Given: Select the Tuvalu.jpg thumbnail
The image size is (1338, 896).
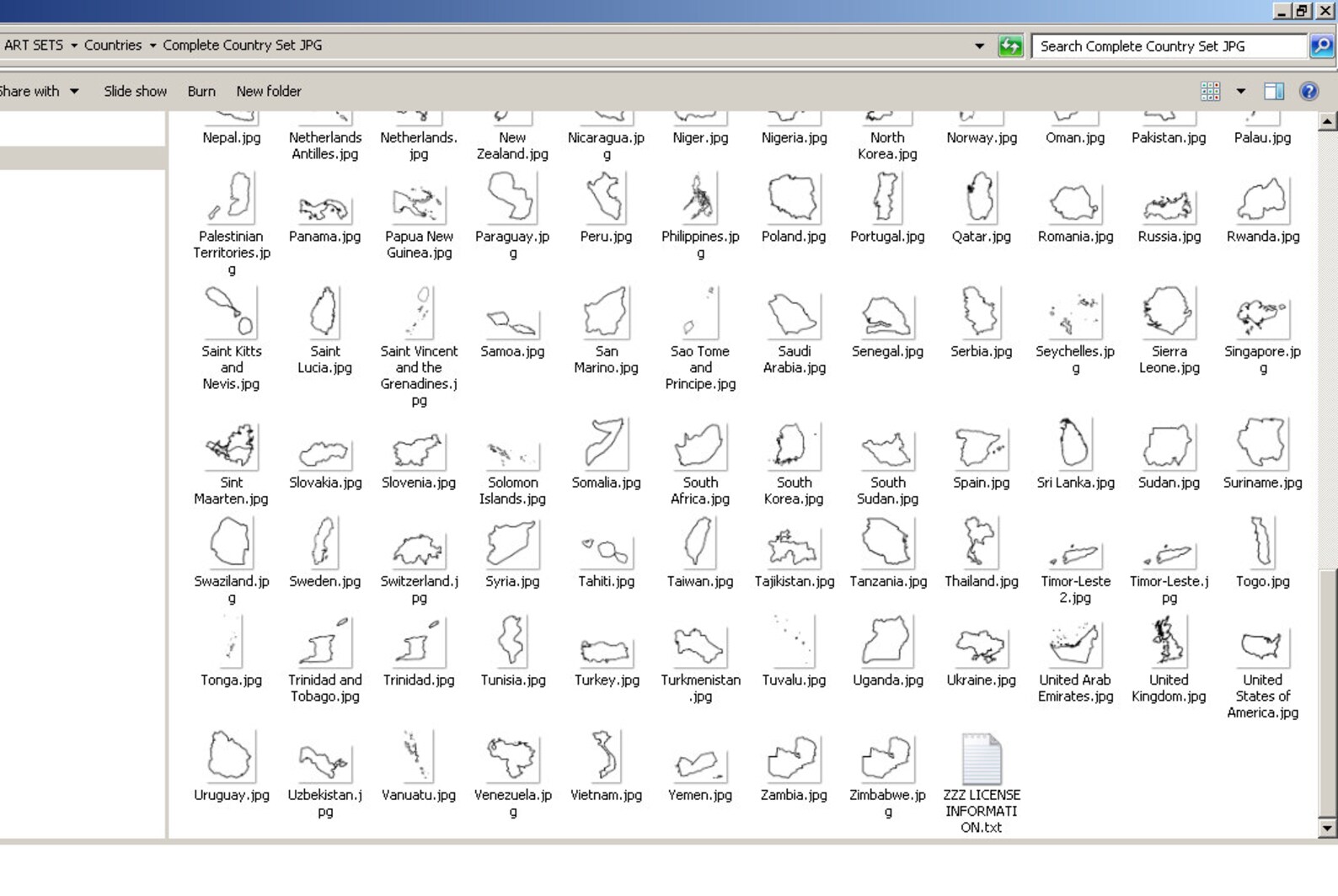Looking at the screenshot, I should (x=793, y=641).
